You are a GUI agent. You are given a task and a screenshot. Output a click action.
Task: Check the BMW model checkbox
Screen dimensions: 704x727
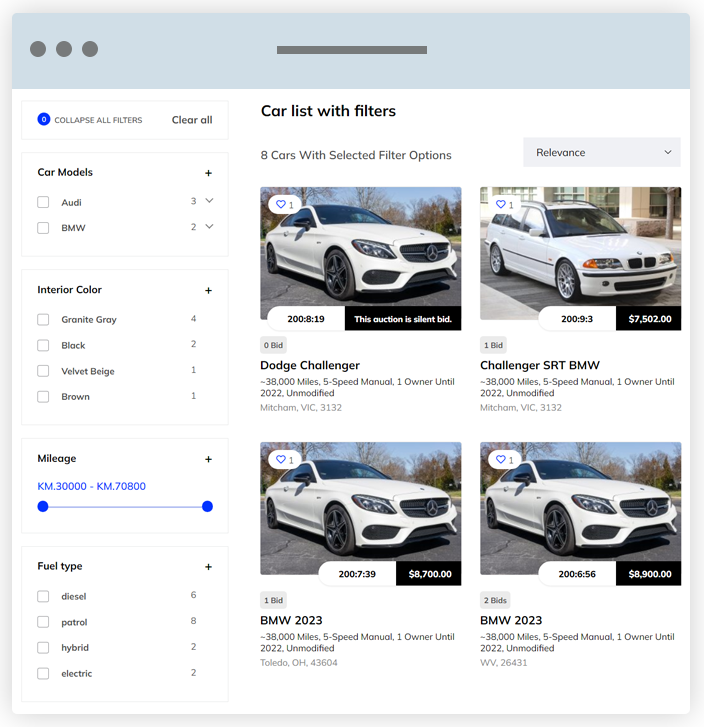[43, 228]
